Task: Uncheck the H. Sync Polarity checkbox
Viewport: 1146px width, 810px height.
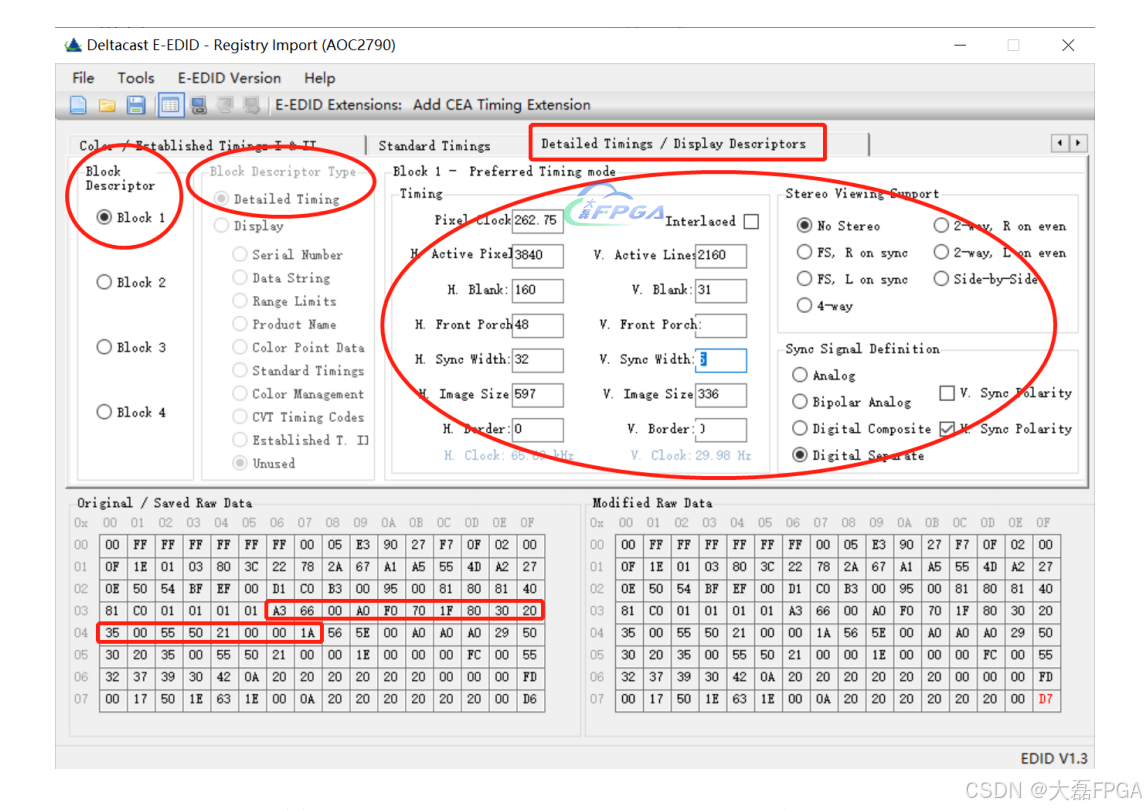Action: tap(947, 428)
